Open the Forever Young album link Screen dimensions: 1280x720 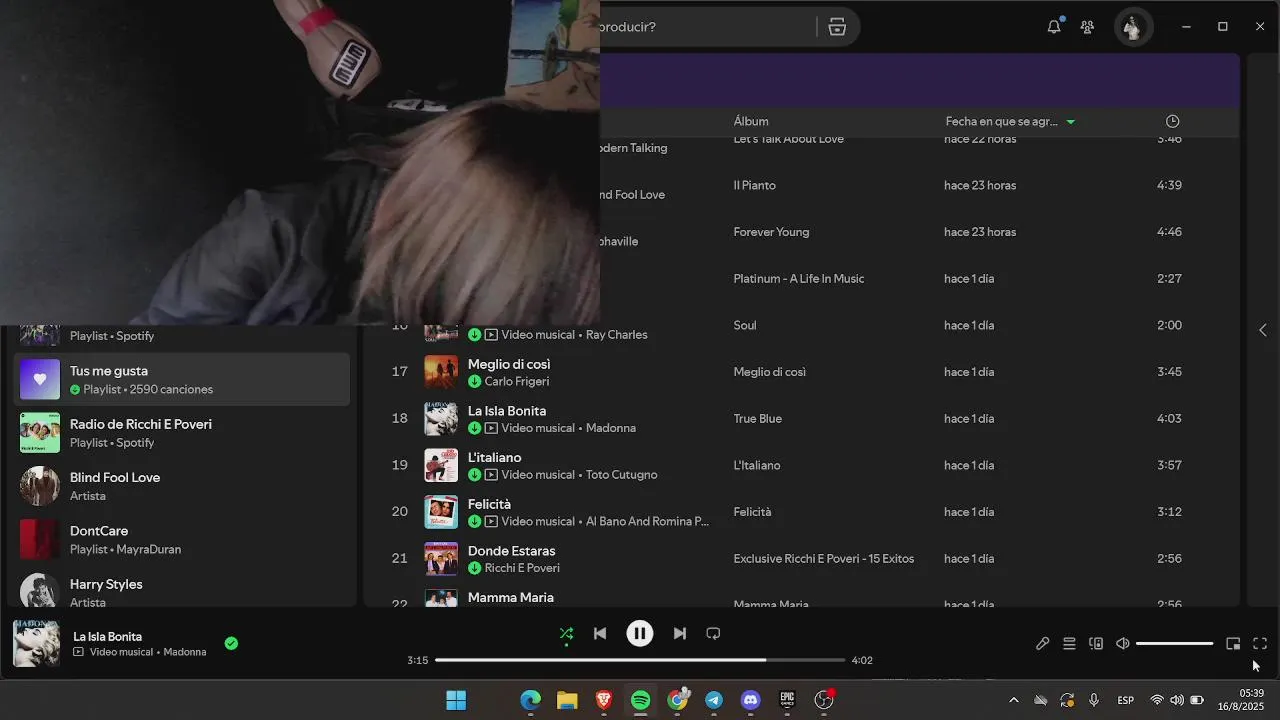[771, 232]
